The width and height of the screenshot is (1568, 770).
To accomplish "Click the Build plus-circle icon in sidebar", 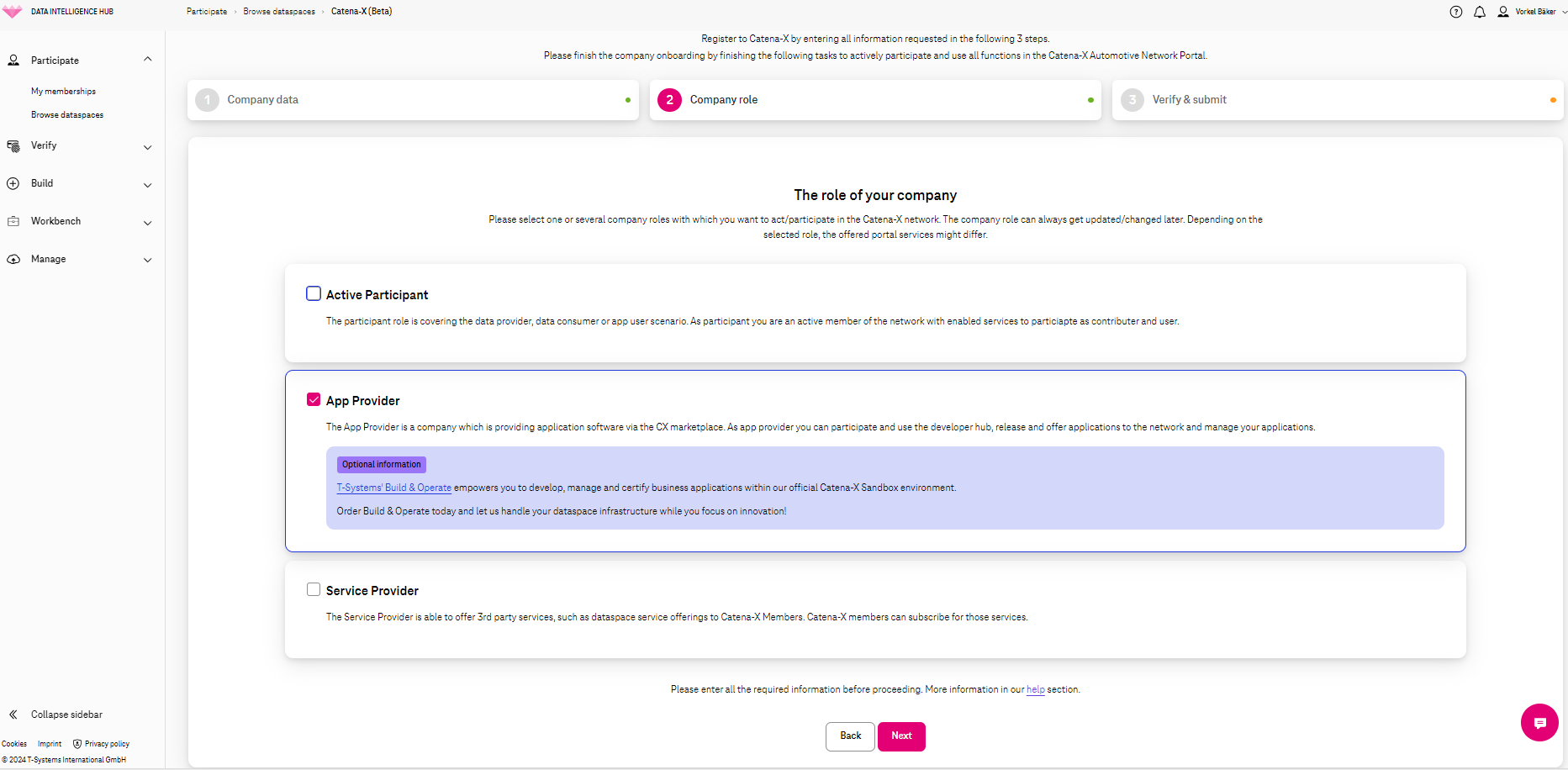I will click(x=13, y=183).
